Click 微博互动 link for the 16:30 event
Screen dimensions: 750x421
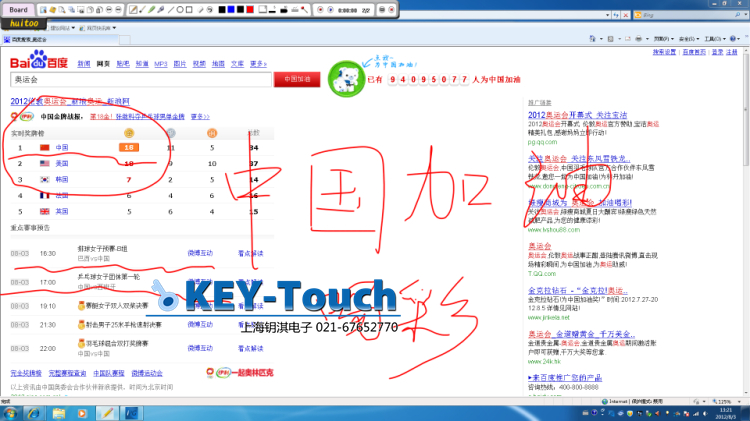pos(200,253)
